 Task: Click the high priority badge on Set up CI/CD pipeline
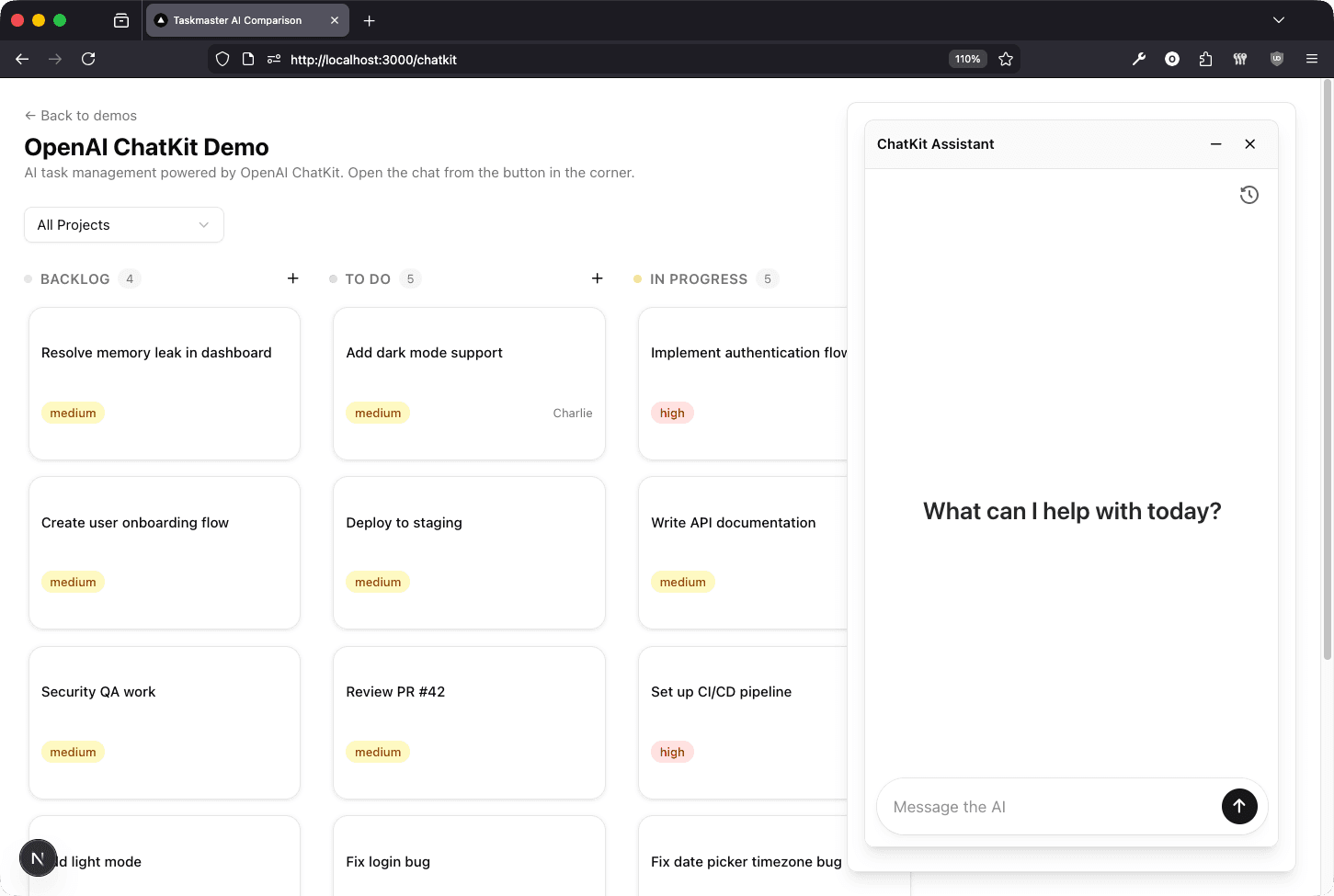point(672,751)
